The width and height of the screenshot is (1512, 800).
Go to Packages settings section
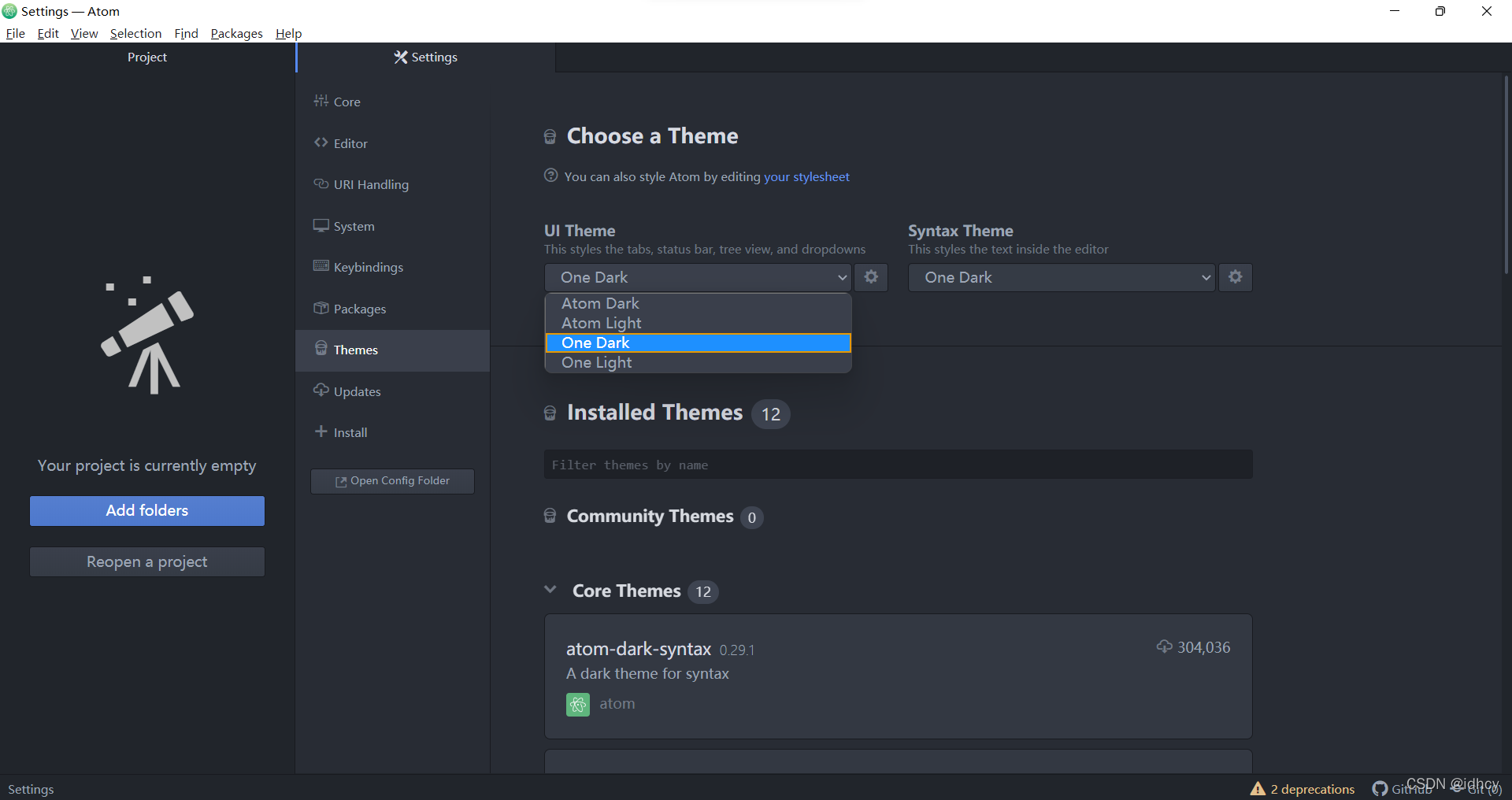click(392, 309)
